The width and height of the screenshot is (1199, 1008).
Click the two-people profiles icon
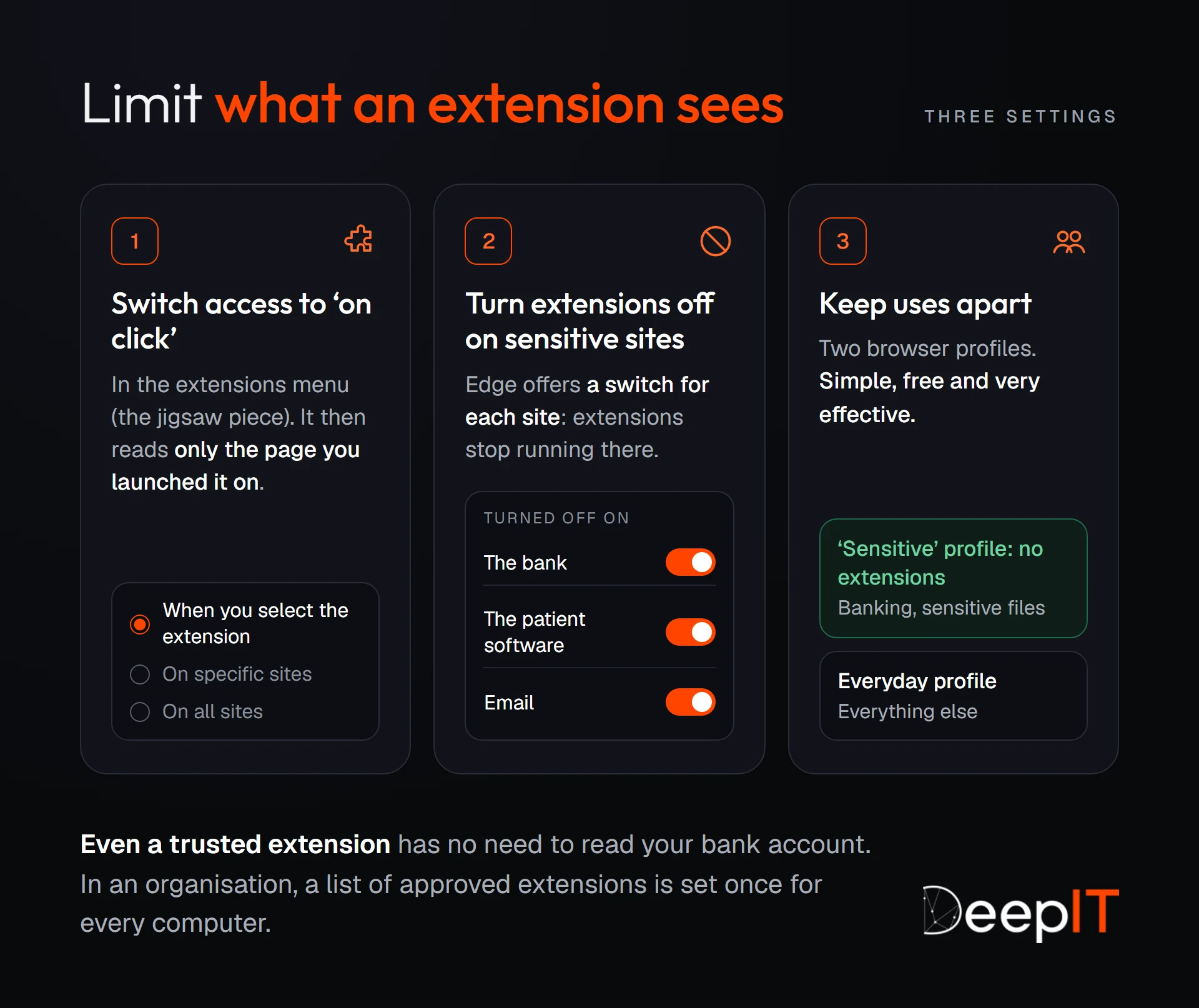(1068, 242)
